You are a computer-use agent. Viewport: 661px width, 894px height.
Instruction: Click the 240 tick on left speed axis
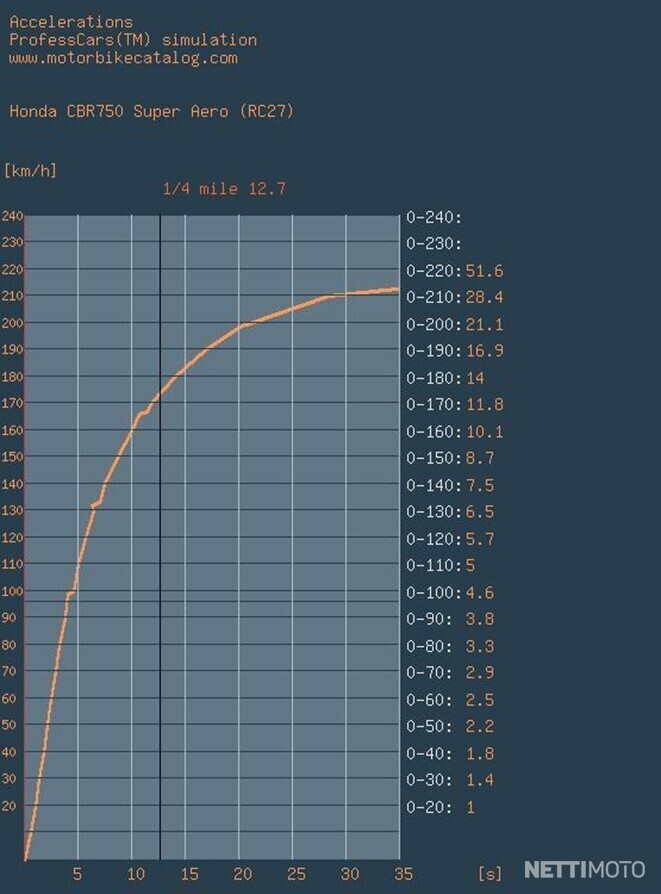(x=11, y=217)
